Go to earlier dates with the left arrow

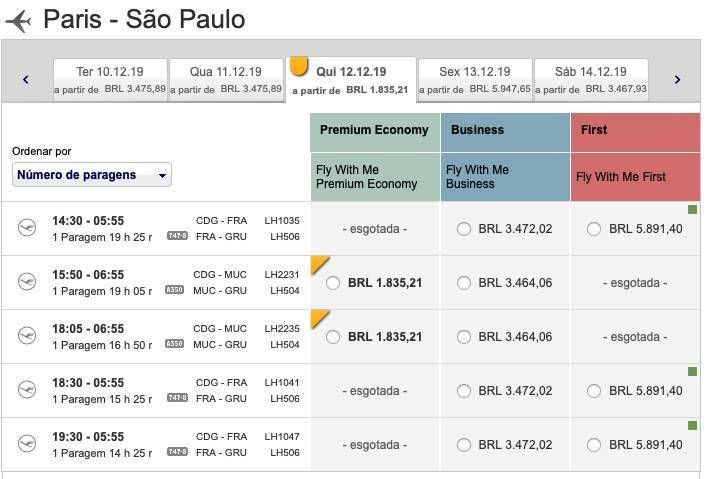(x=26, y=80)
